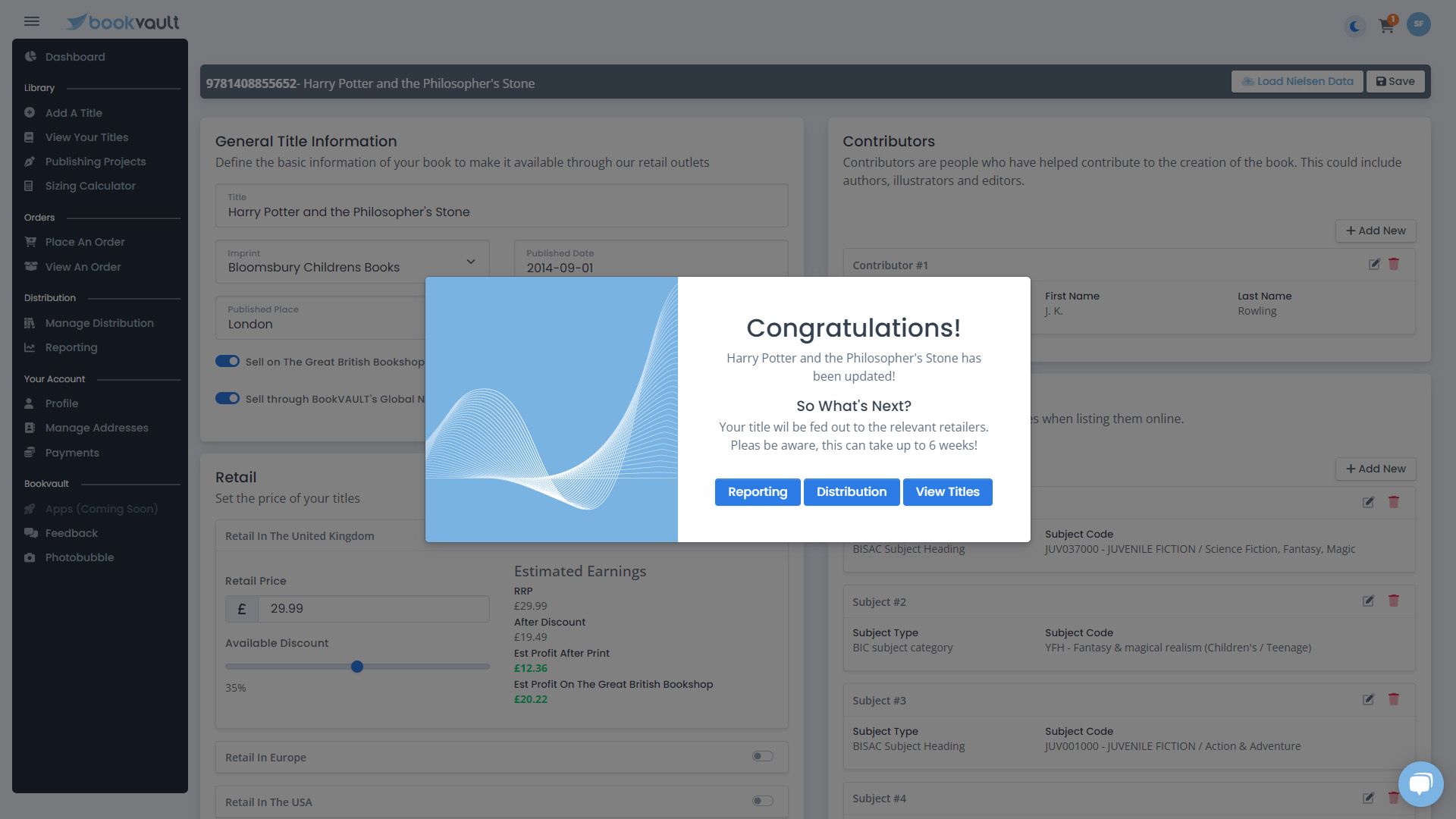Click 'YFH - Fantasy & magical realism' subject code
Viewport: 1456px width, 819px height.
click(1178, 648)
